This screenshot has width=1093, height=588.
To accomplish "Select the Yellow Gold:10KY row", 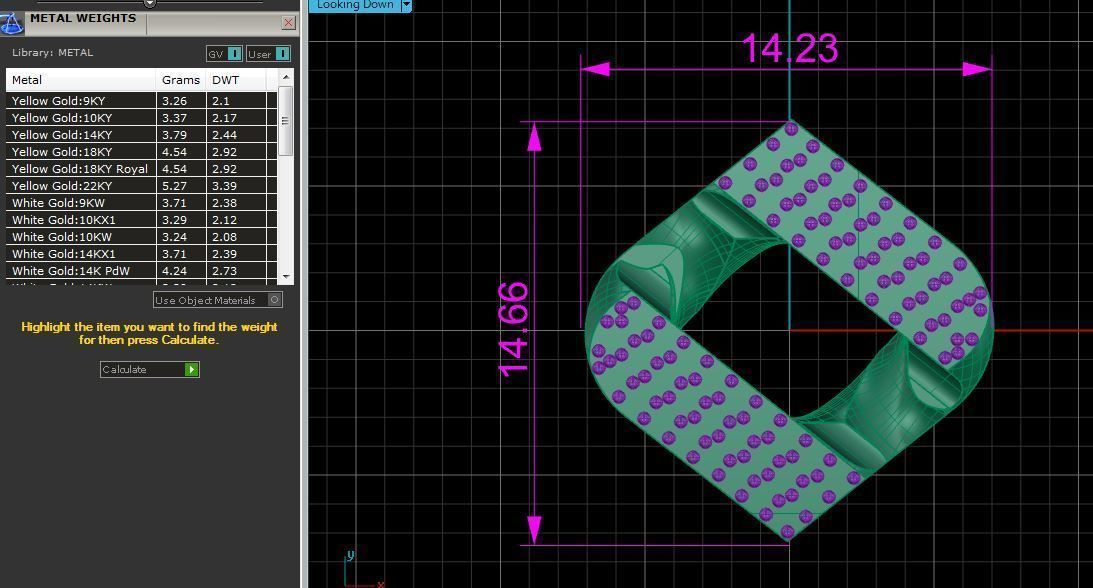I will coord(142,118).
